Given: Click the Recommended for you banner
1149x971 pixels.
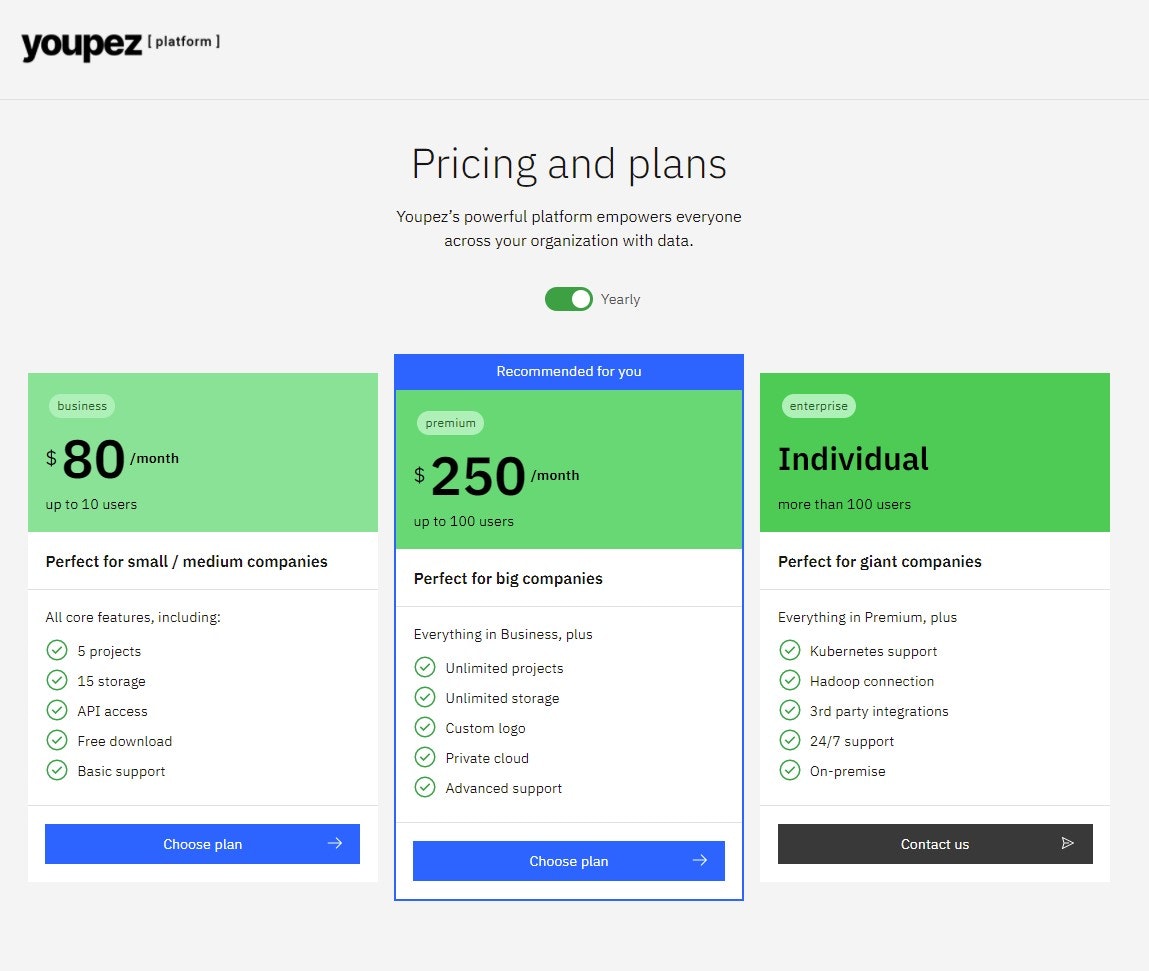Looking at the screenshot, I should pyautogui.click(x=568, y=371).
